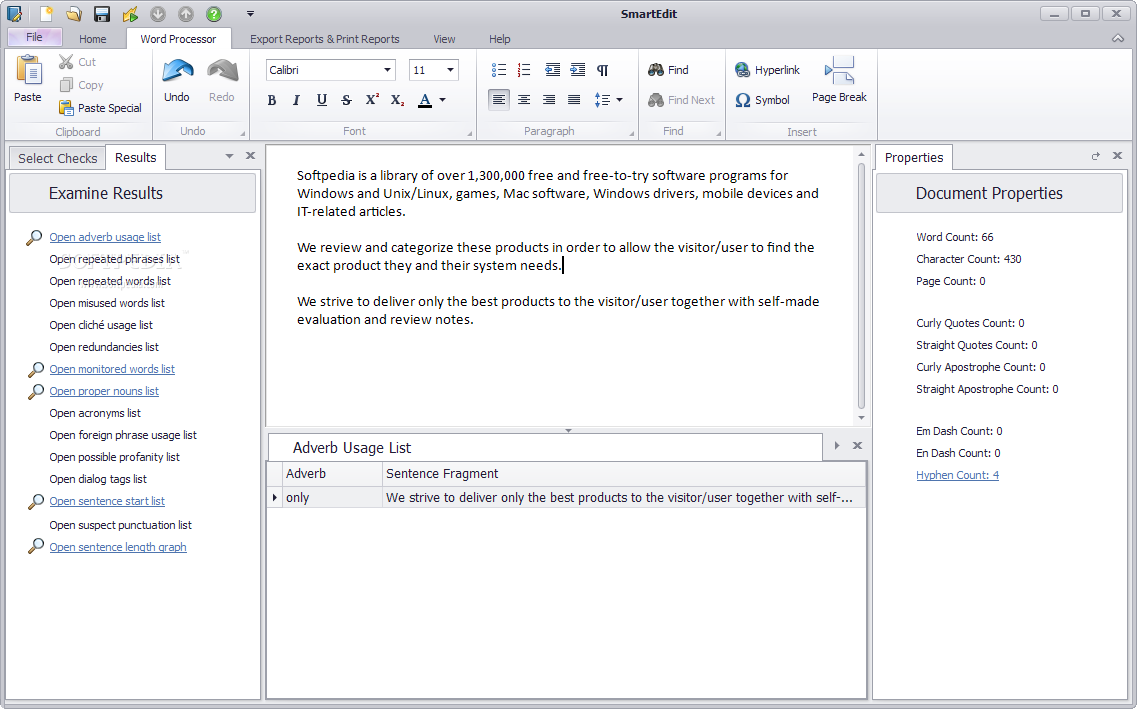Screen dimensions: 1137x709
Task: Click the save floppy disk icon
Action: tap(102, 14)
